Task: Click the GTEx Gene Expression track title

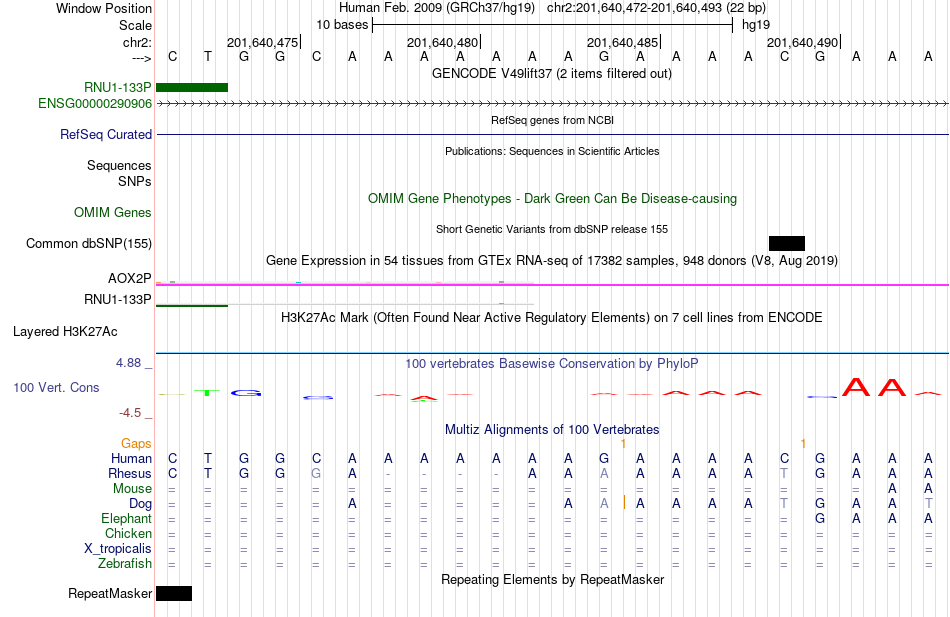Action: point(552,261)
